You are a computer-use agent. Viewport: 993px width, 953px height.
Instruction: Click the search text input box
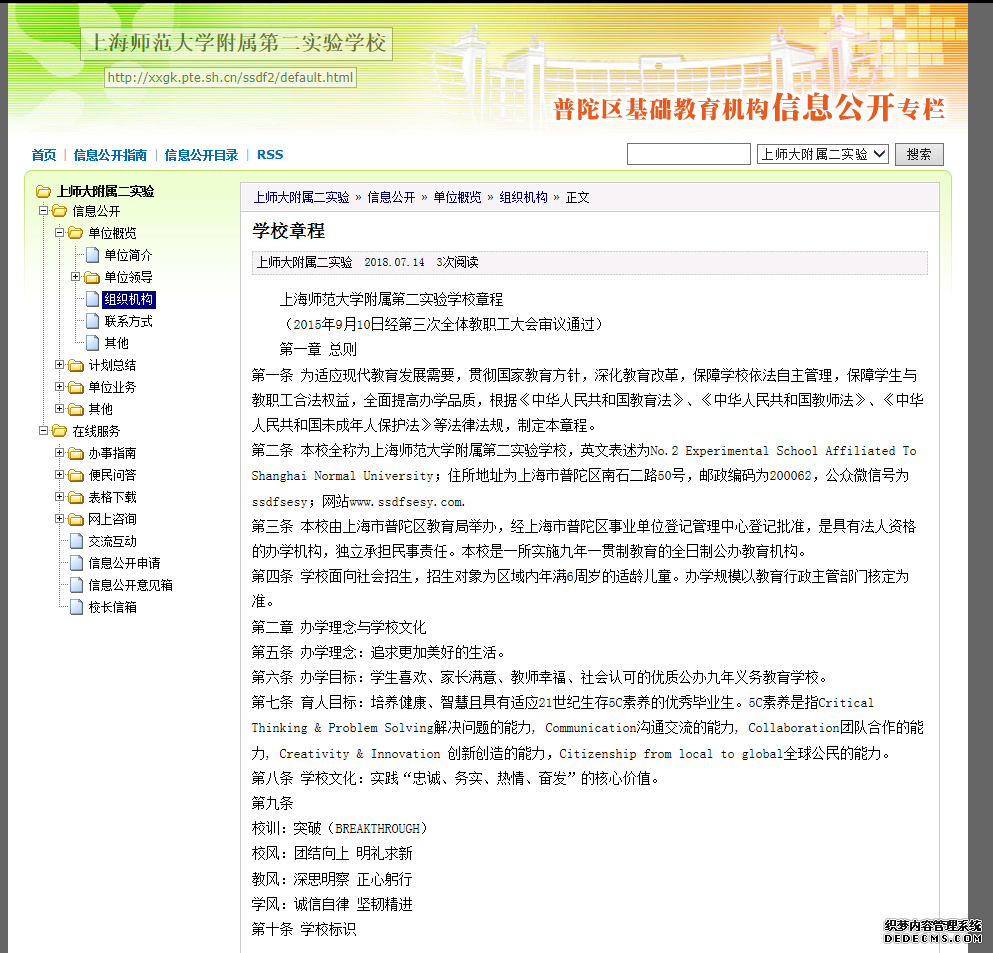pos(688,154)
